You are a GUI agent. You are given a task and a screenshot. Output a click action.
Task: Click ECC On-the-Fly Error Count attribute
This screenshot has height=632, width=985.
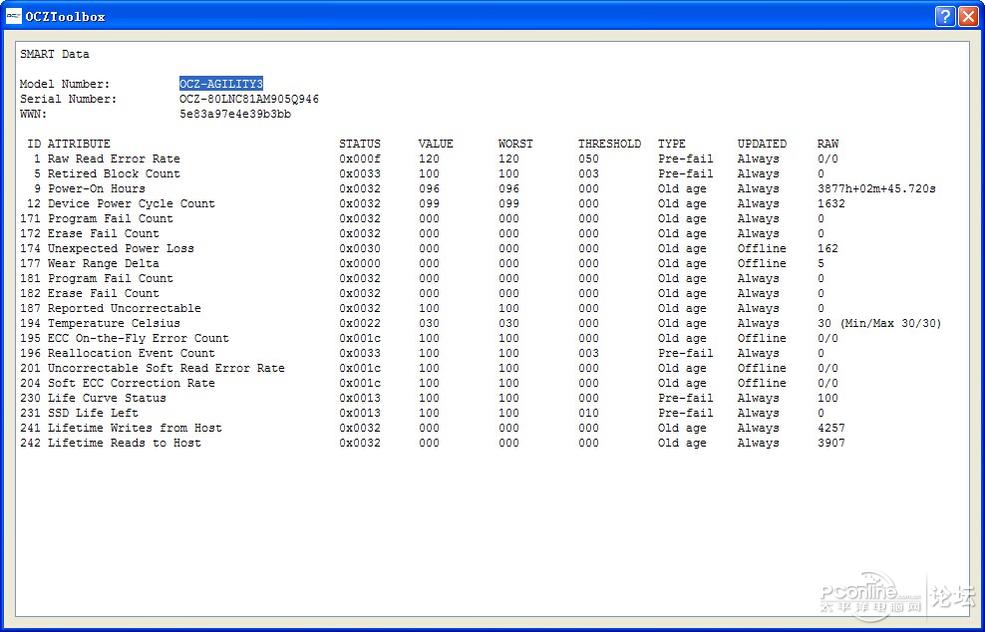click(x=138, y=339)
